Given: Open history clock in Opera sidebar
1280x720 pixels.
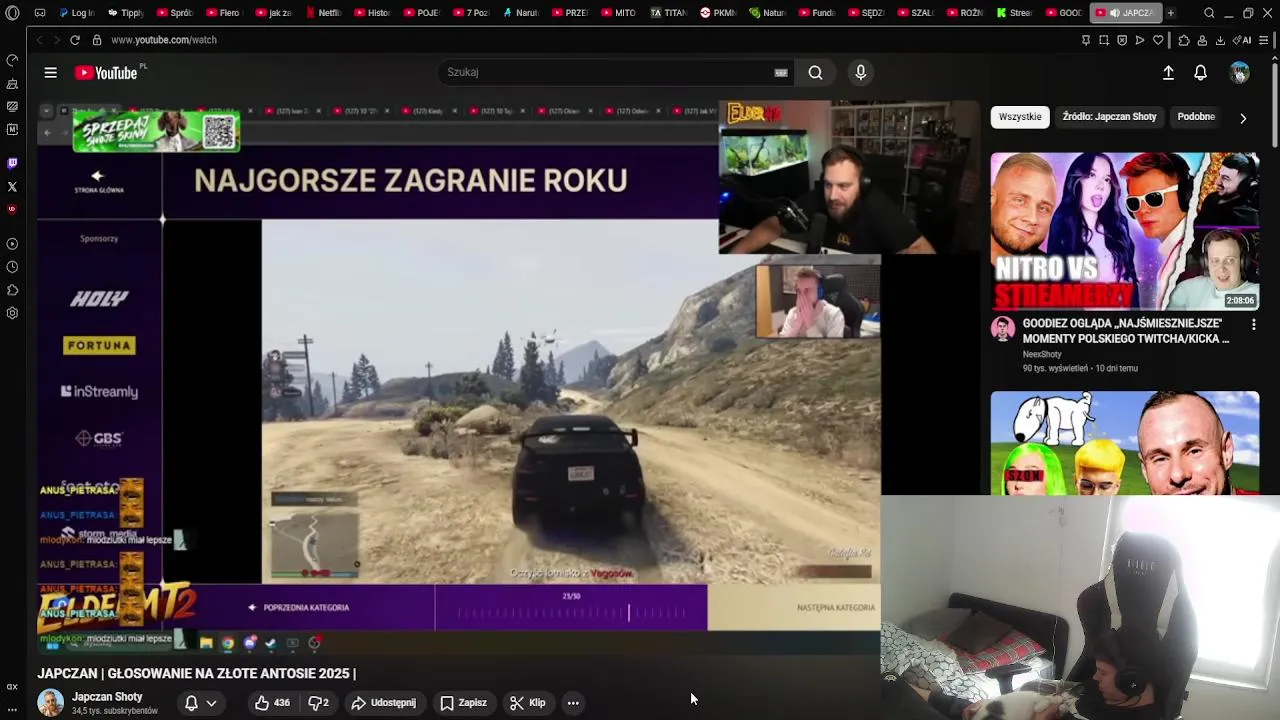Looking at the screenshot, I should [x=12, y=267].
